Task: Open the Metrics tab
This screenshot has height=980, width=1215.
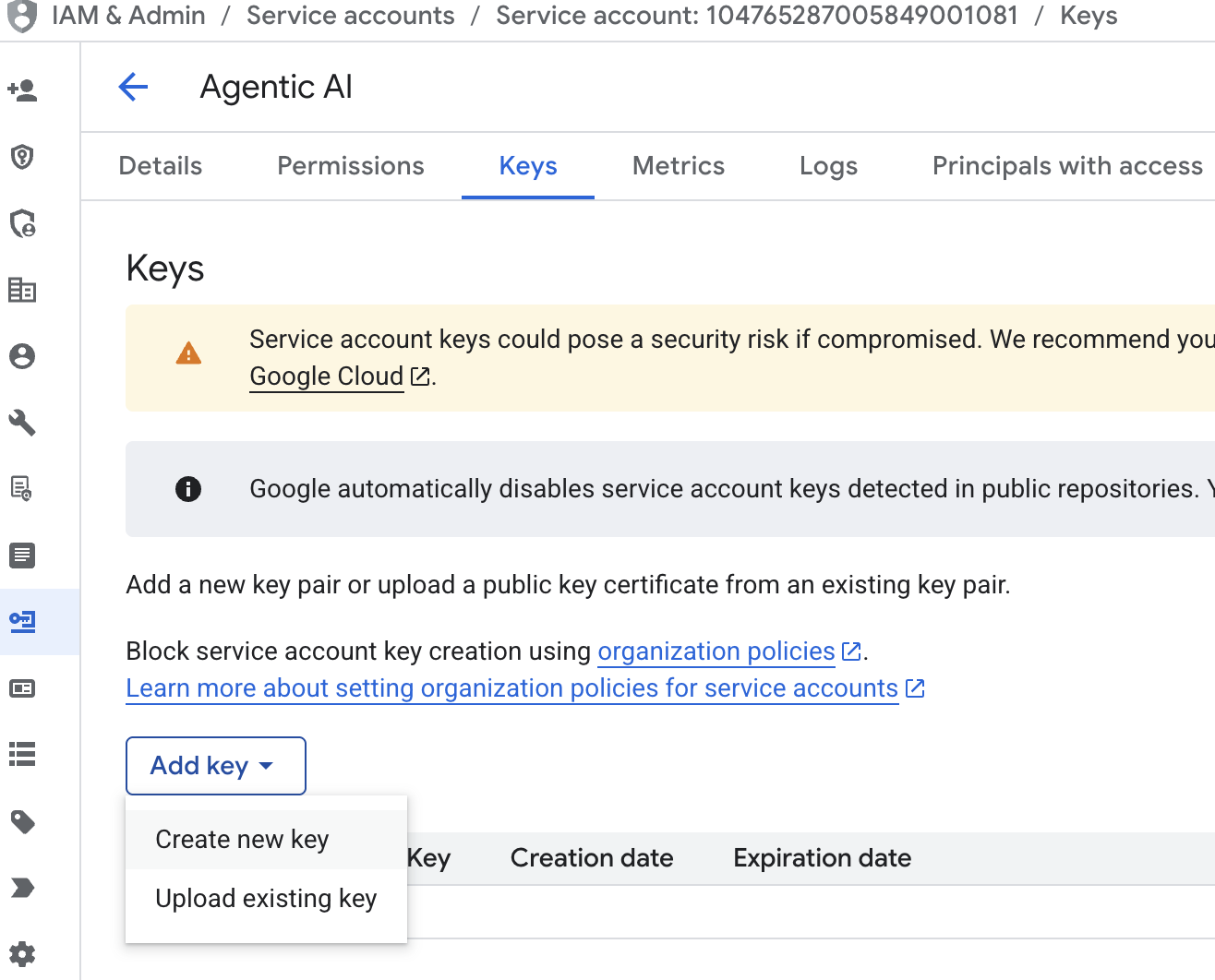Action: pos(679,166)
